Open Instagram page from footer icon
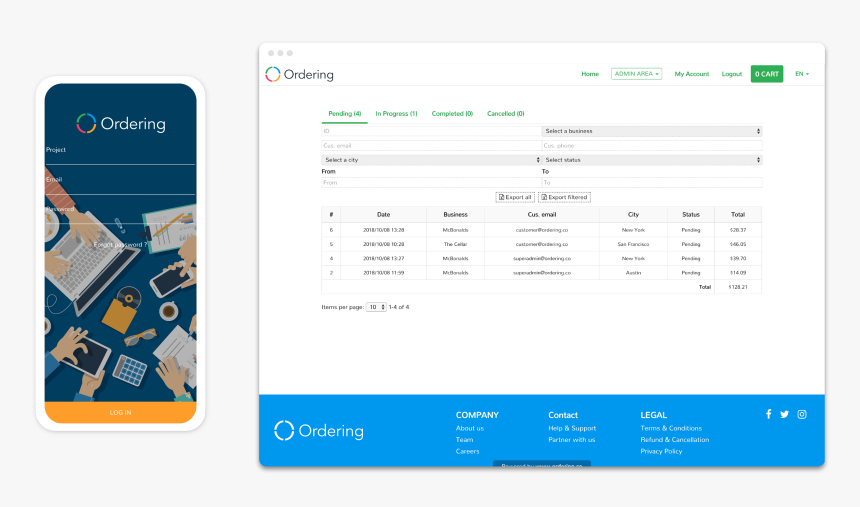This screenshot has height=507, width=860. (x=802, y=414)
